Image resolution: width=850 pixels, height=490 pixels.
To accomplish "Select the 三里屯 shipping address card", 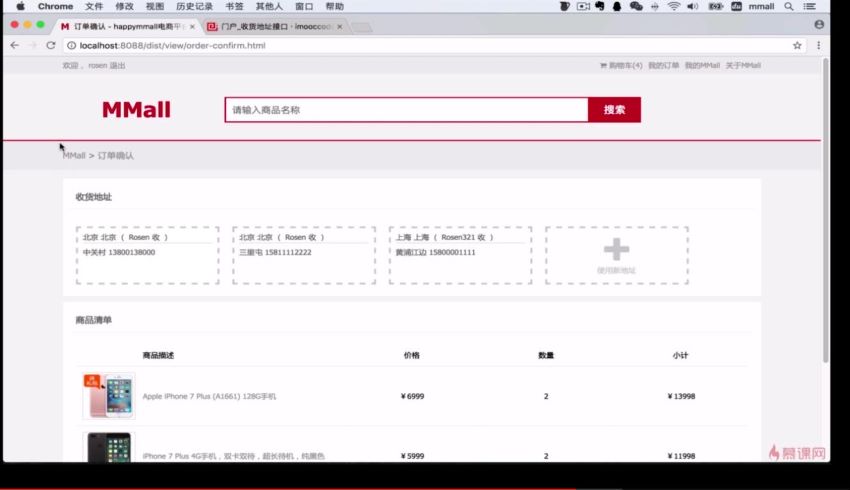I will [x=304, y=255].
